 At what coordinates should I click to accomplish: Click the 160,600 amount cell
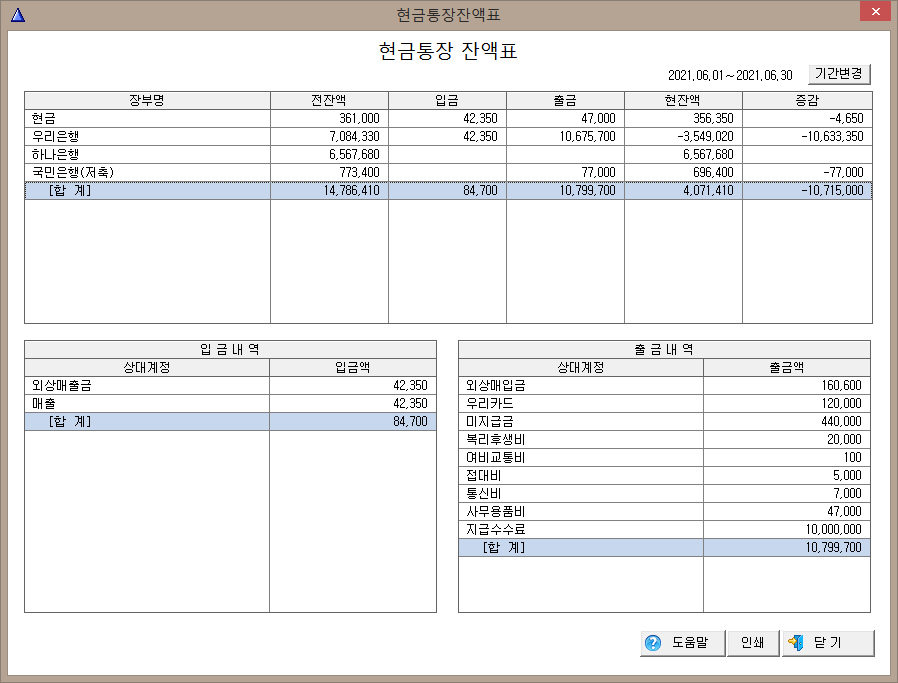coord(787,385)
